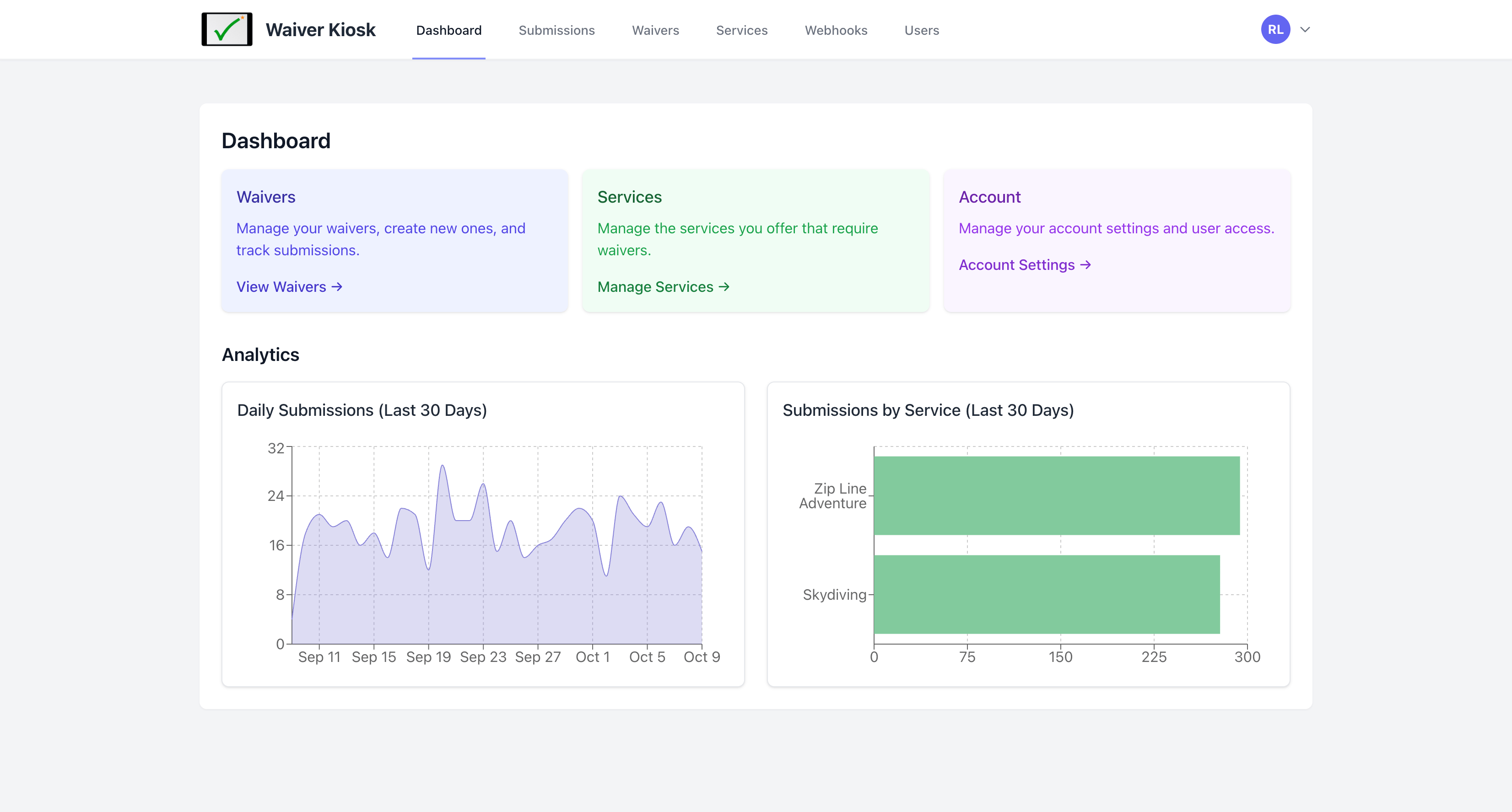Image resolution: width=1512 pixels, height=812 pixels.
Task: Click the Sep 19 peak in daily chart
Action: point(443,467)
